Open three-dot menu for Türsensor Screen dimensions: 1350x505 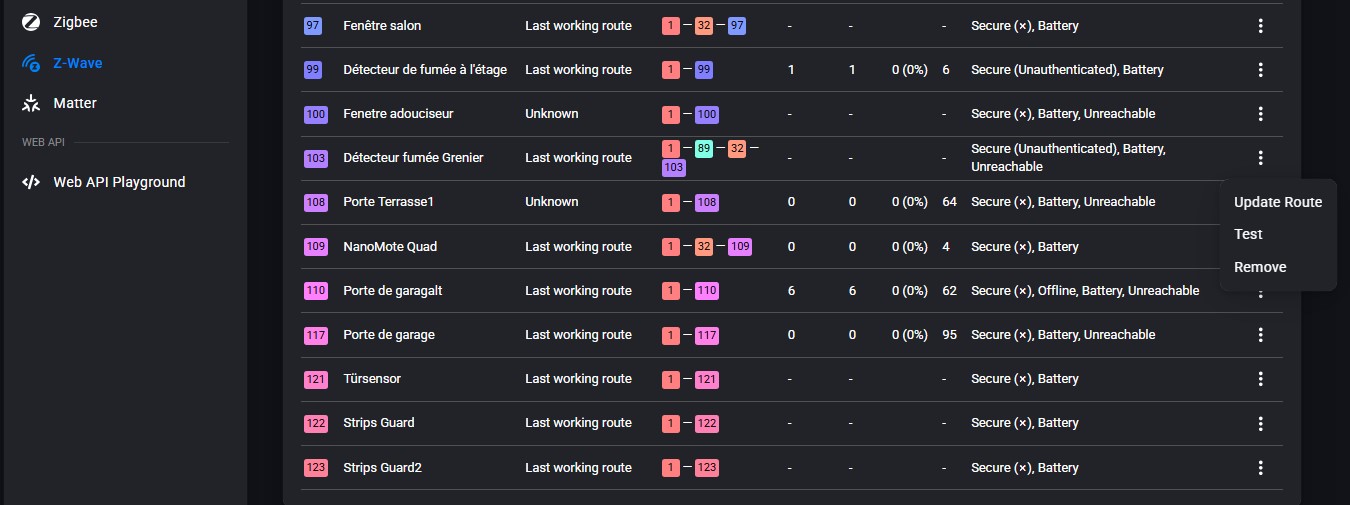(1260, 379)
